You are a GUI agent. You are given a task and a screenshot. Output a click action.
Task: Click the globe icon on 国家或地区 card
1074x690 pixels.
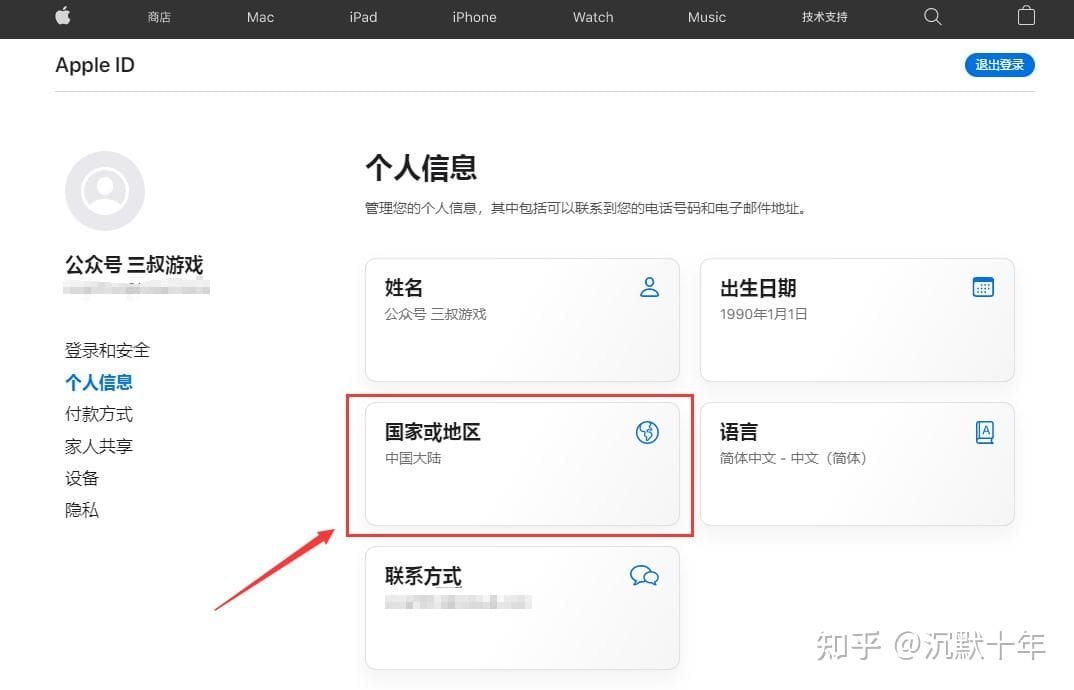tap(648, 432)
